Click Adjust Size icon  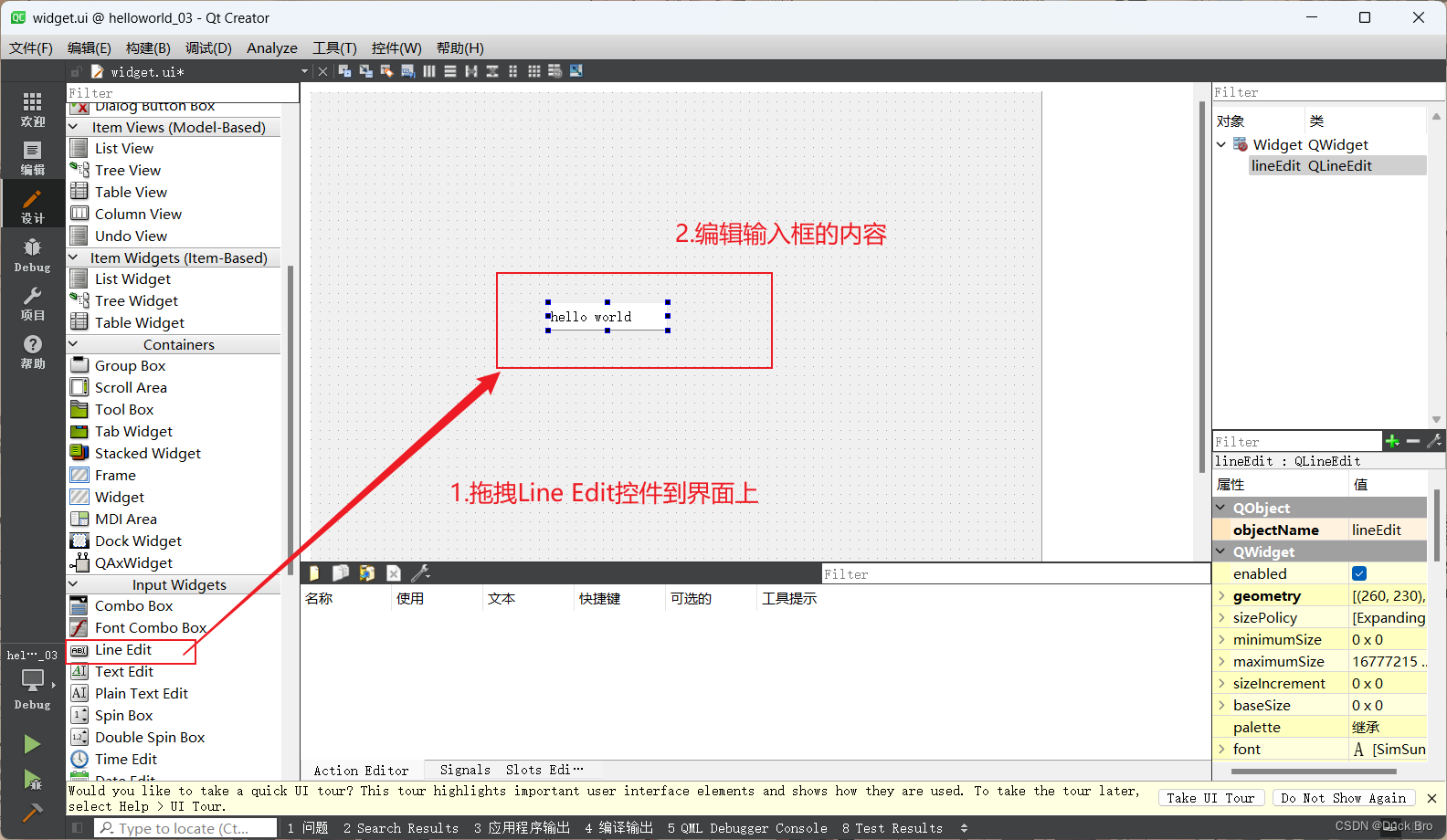click(x=576, y=71)
